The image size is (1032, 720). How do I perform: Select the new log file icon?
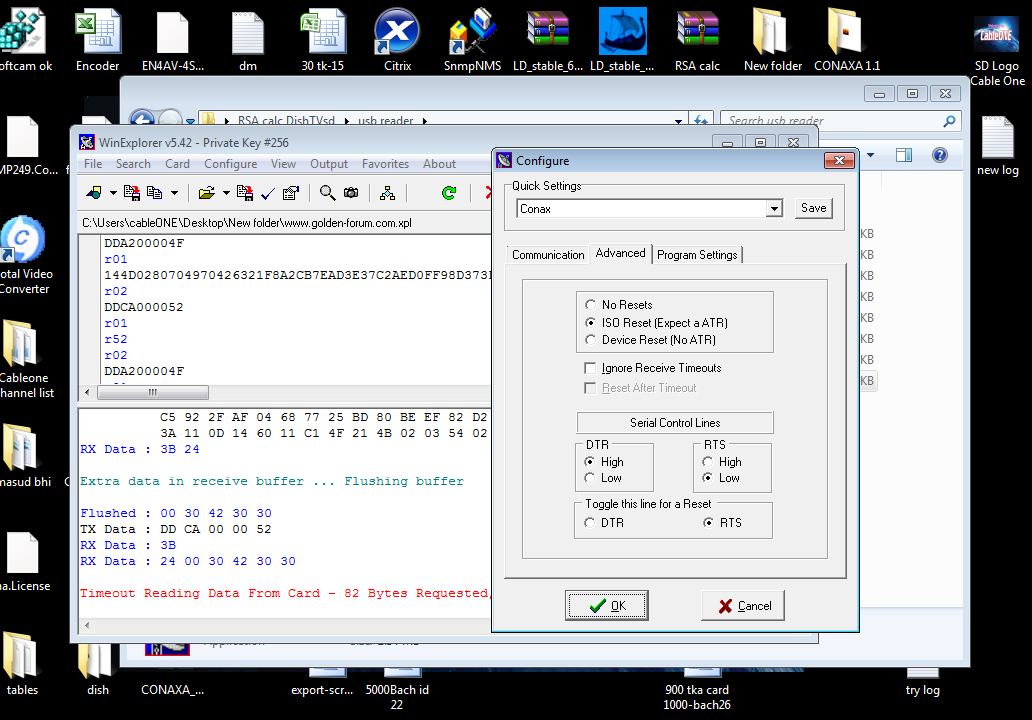(997, 146)
